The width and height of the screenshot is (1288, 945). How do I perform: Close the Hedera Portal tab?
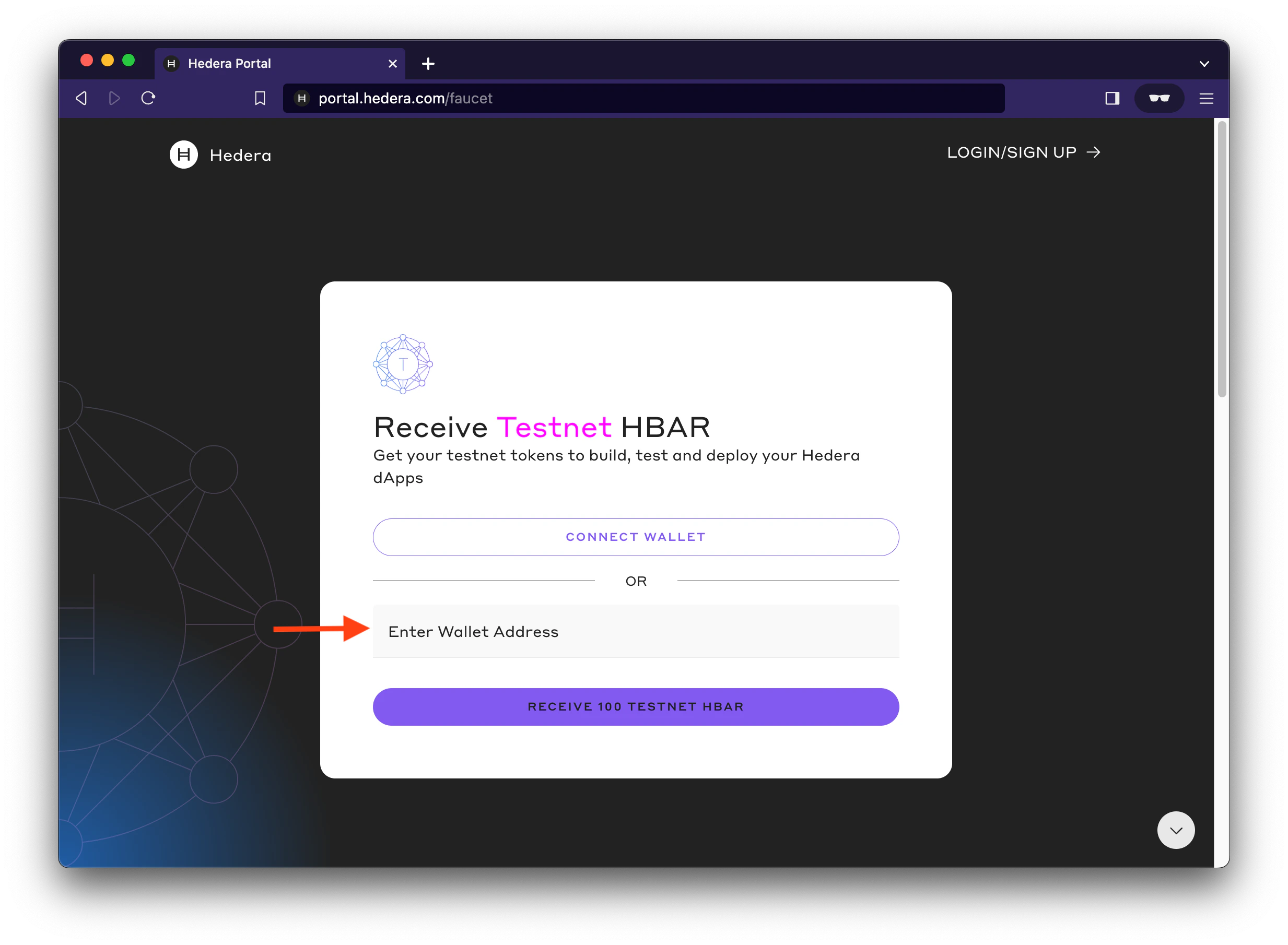click(x=393, y=64)
